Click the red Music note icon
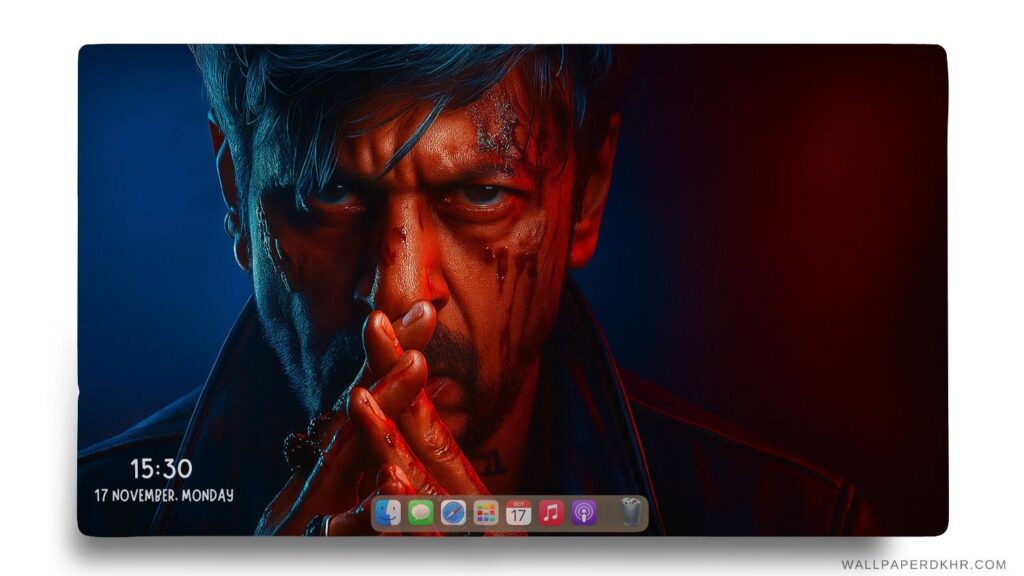The height and width of the screenshot is (576, 1024). [x=551, y=513]
